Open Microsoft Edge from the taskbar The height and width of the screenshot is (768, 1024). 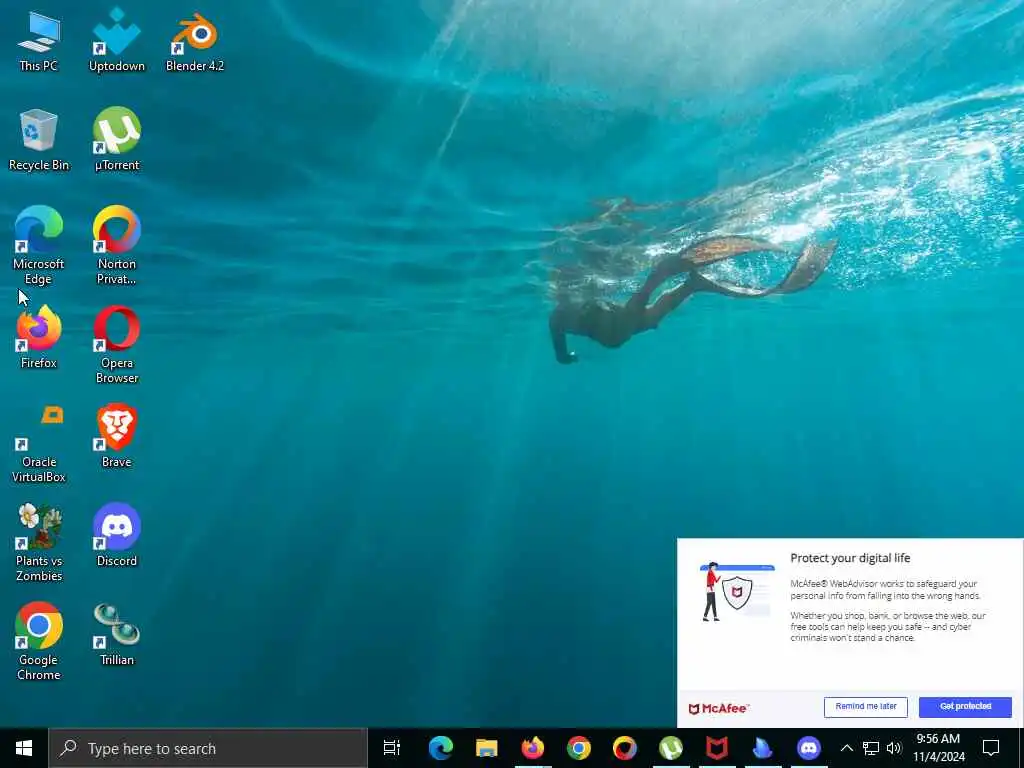tap(441, 748)
